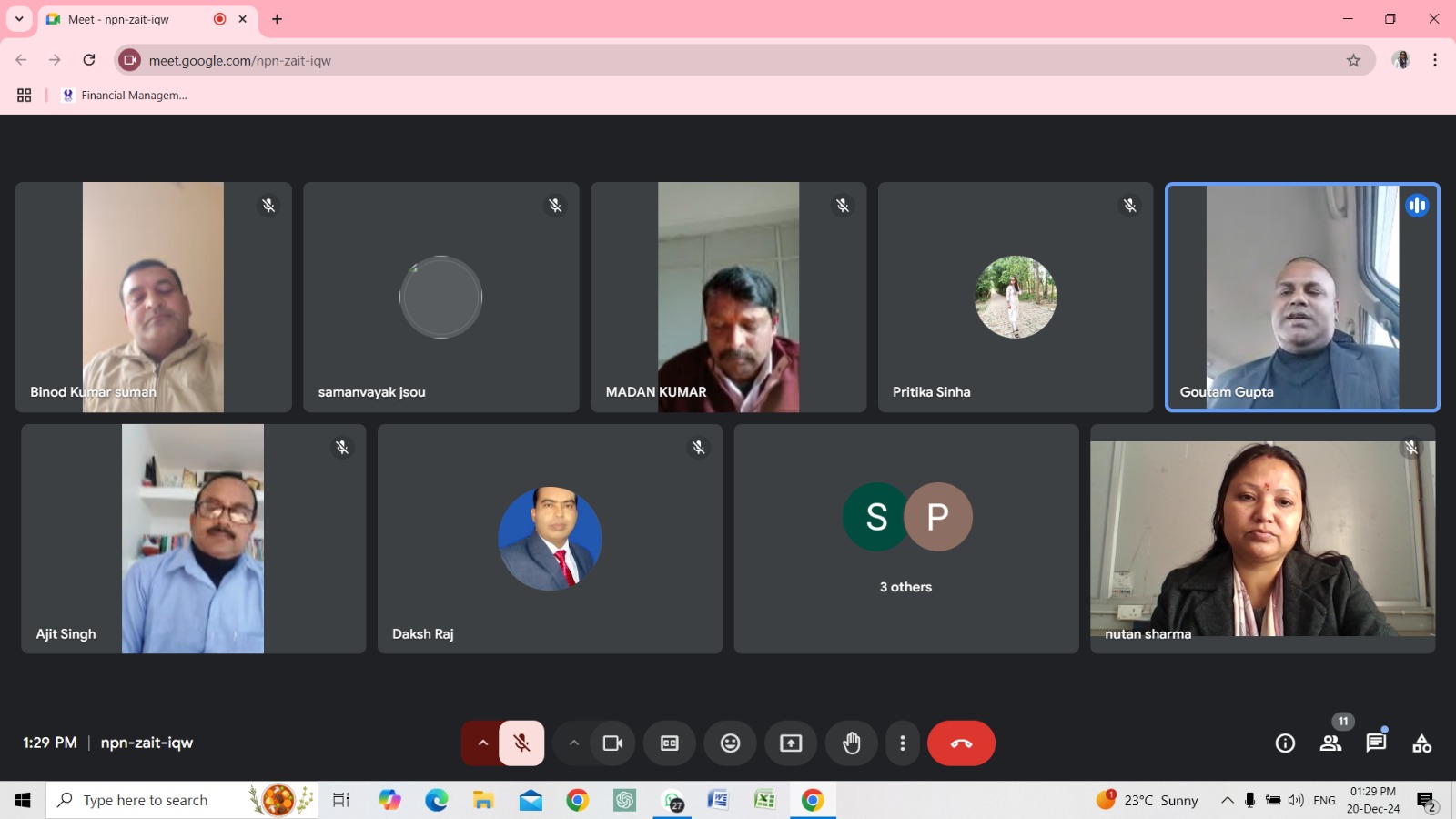Viewport: 1456px width, 819px height.
Task: Open Financial Managem... bookmark
Action: tap(125, 95)
